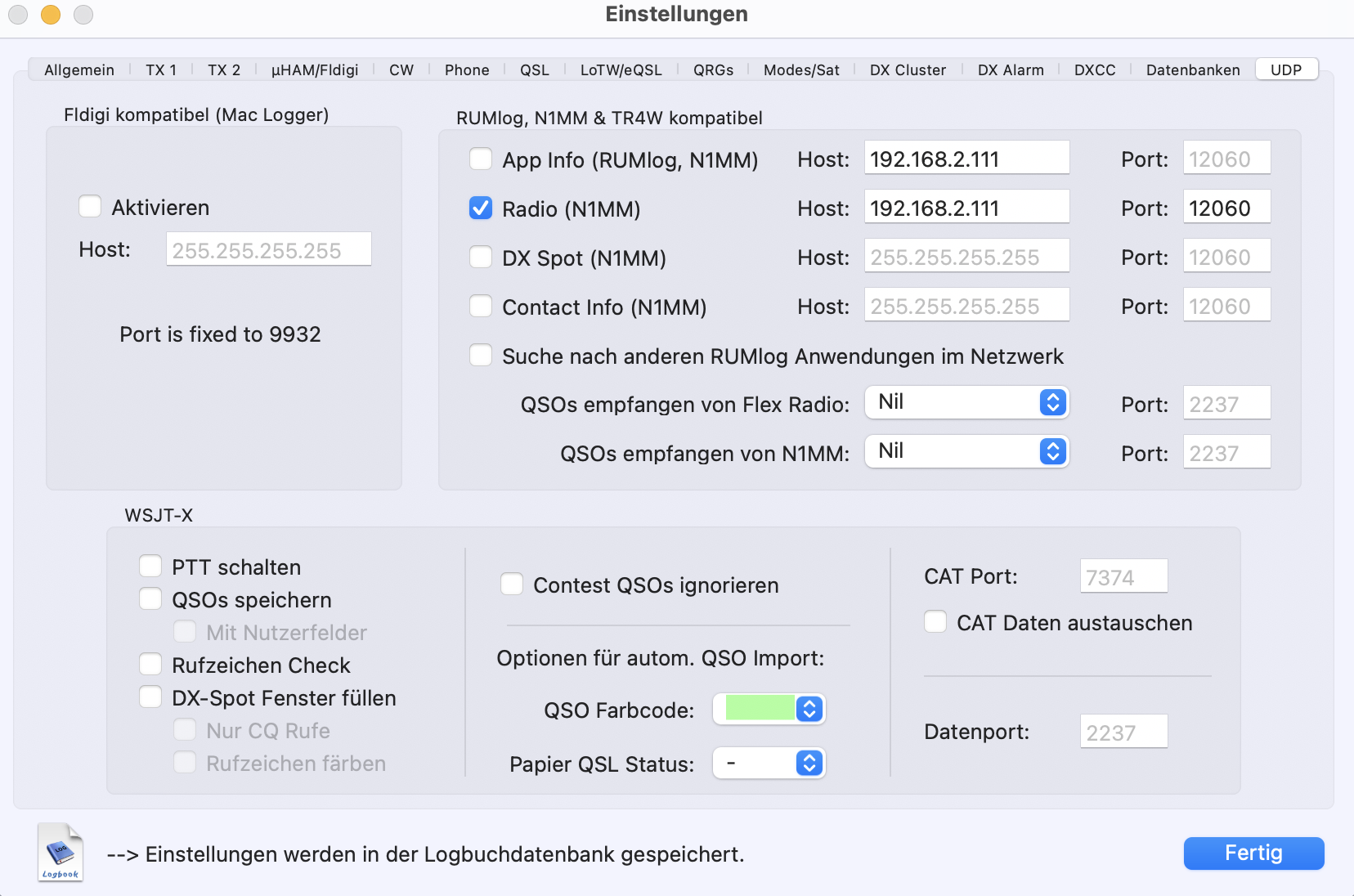
Task: Switch to the Allgemein tab
Action: coord(79,69)
